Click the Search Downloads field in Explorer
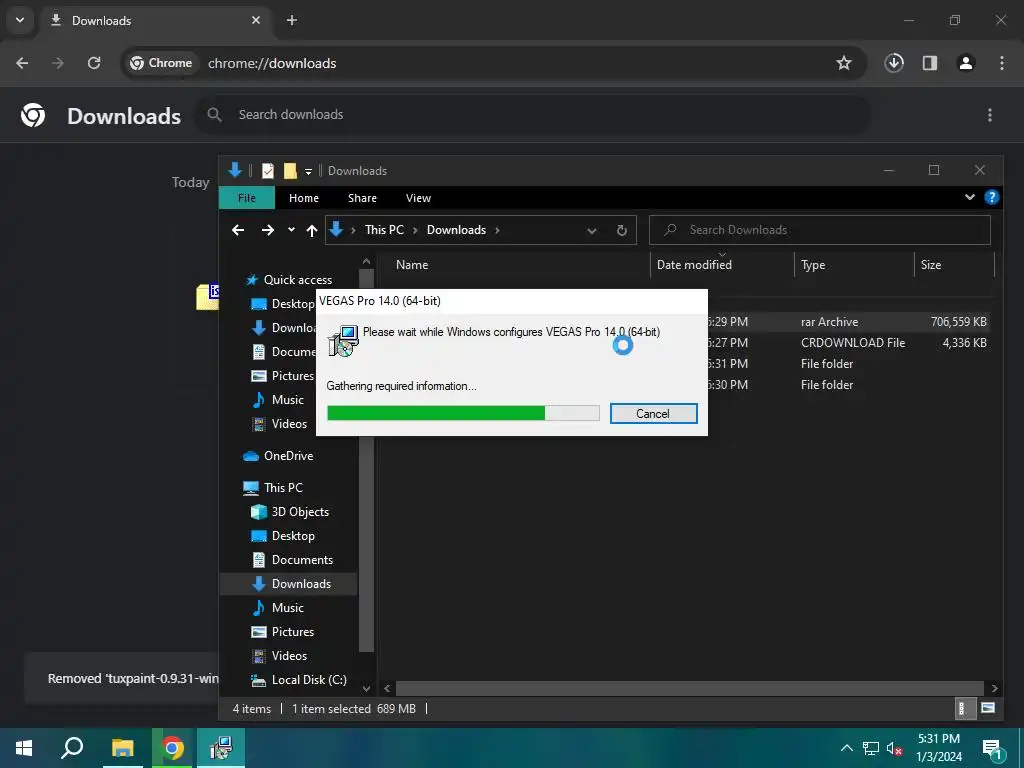The height and width of the screenshot is (768, 1024). (x=820, y=230)
